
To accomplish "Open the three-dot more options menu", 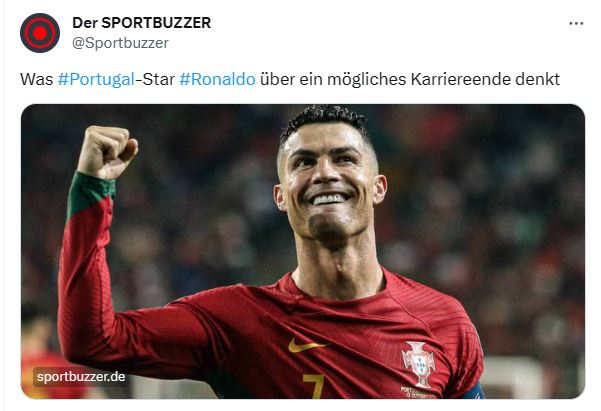I will (576, 24).
